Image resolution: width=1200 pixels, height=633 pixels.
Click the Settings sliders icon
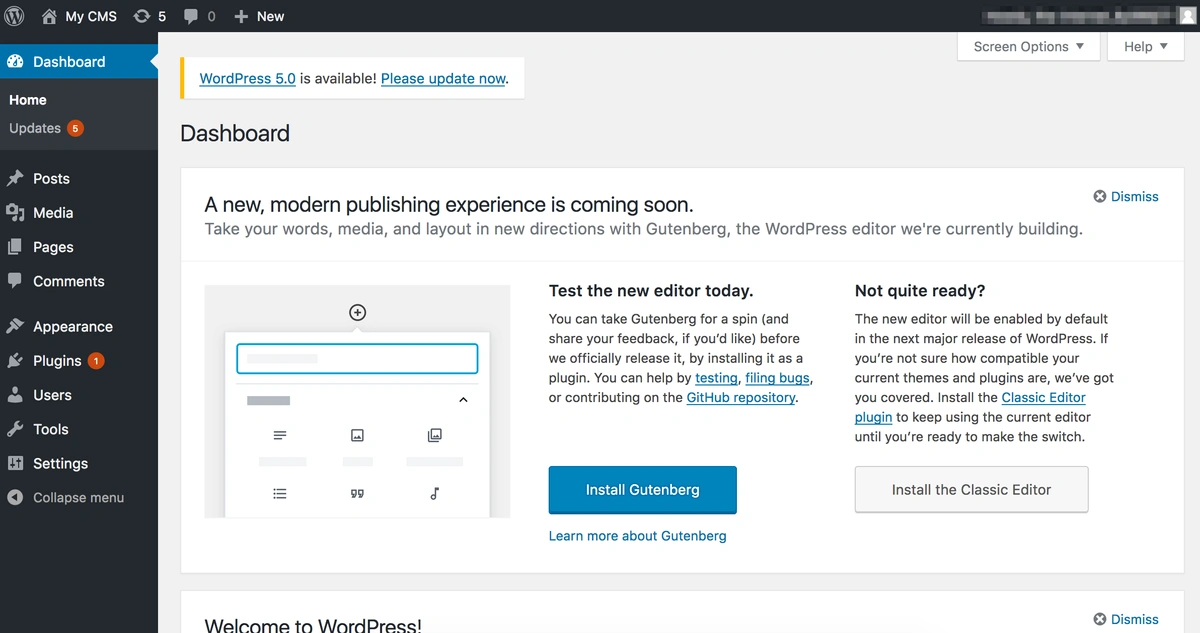(x=15, y=463)
